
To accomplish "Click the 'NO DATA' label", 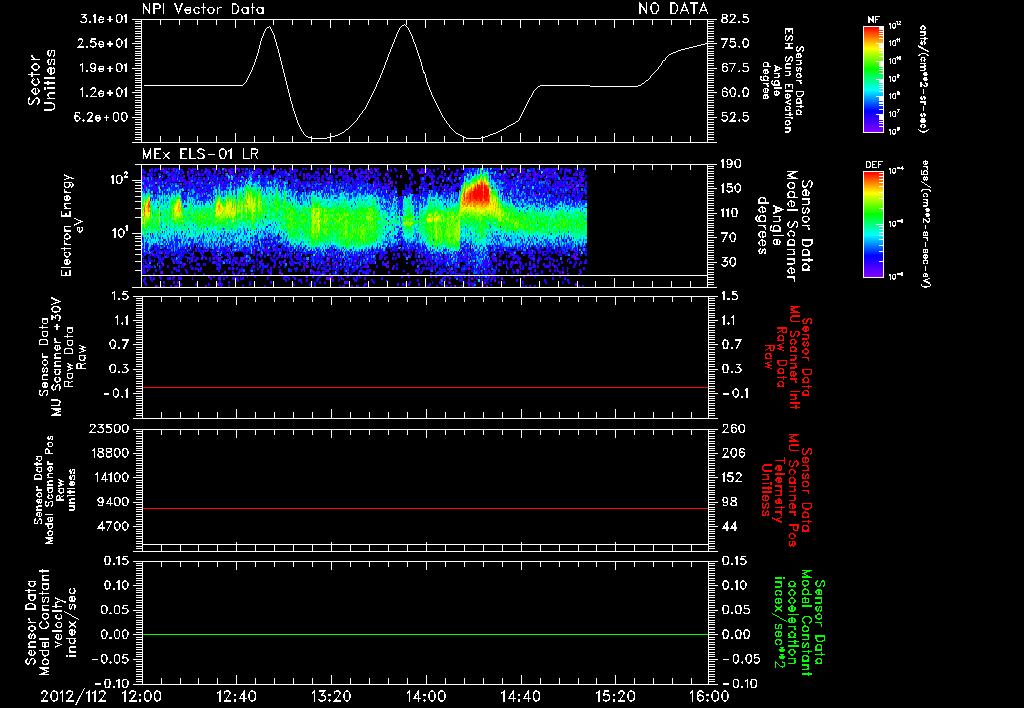I will [x=673, y=8].
